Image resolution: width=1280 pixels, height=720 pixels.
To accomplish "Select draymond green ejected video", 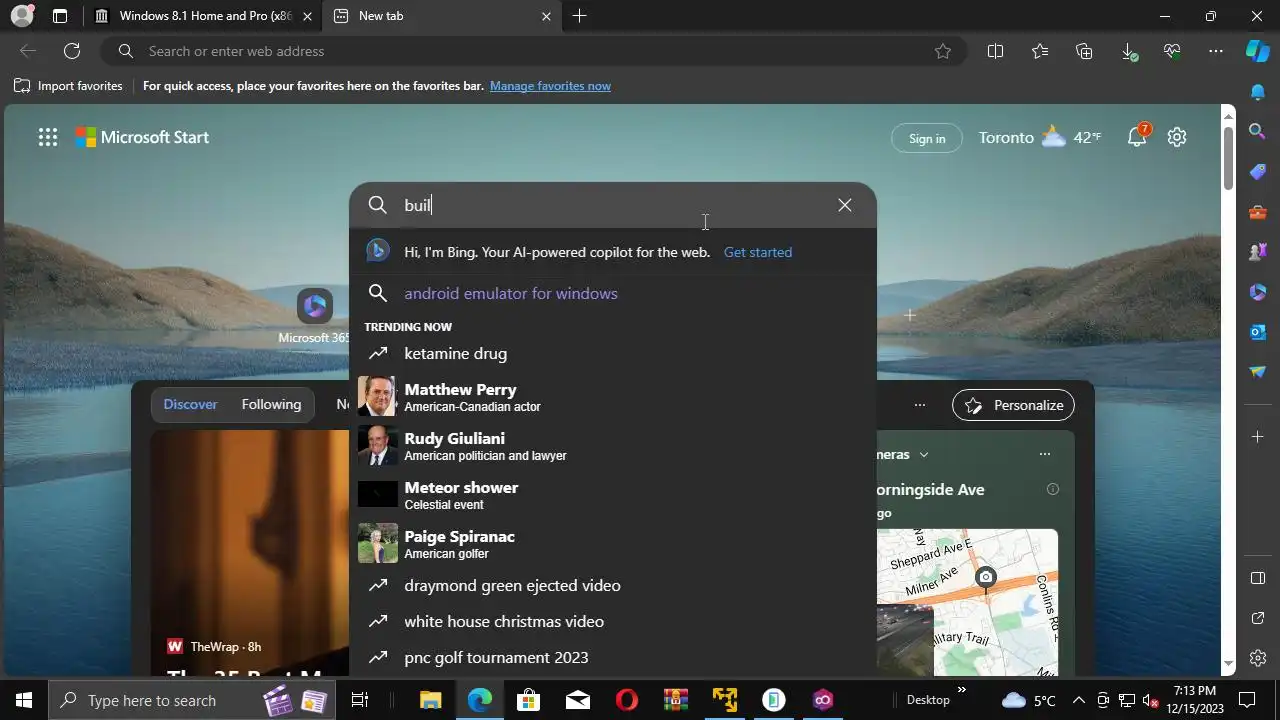I will click(612, 585).
